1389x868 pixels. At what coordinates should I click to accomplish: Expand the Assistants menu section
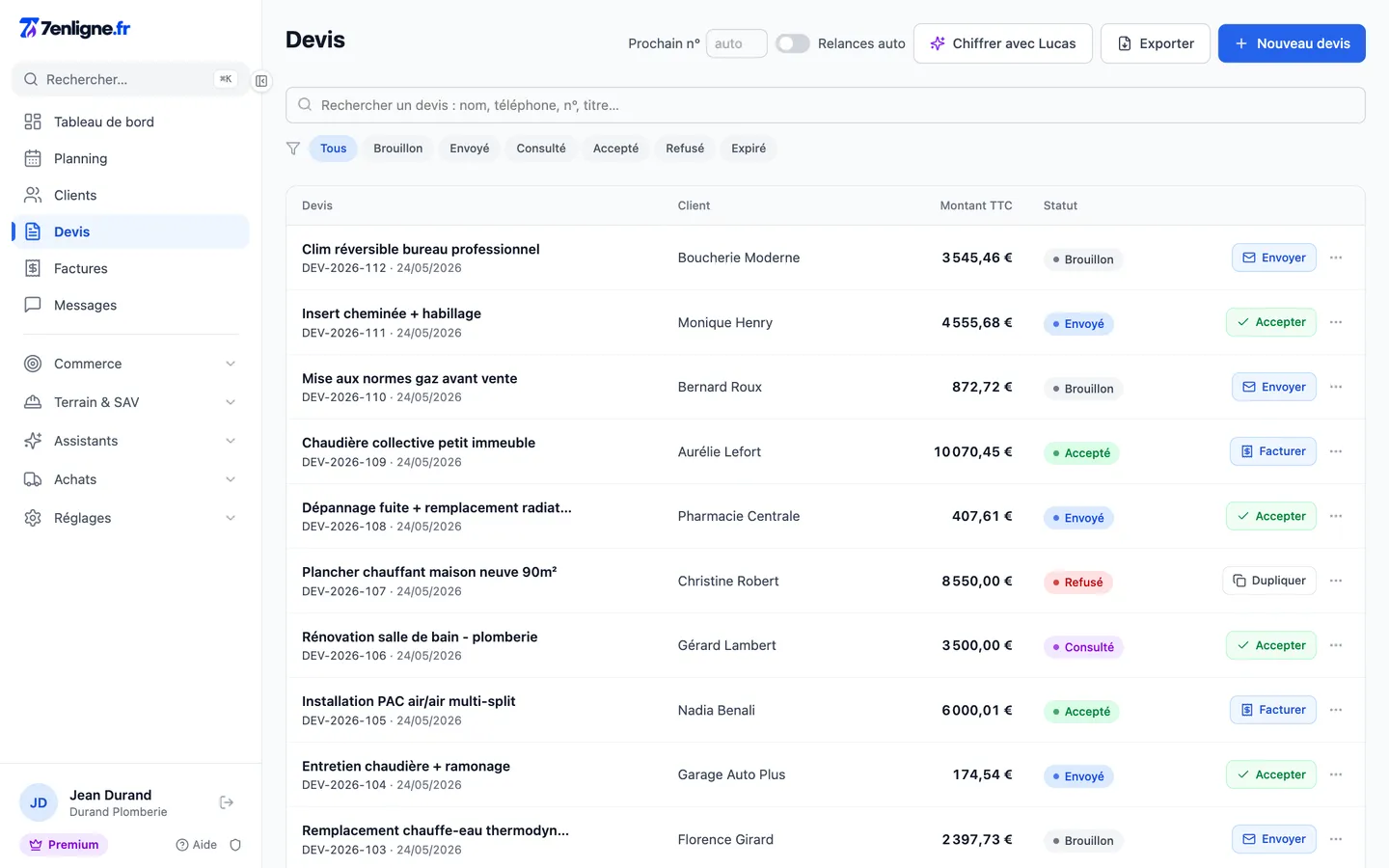click(x=130, y=441)
